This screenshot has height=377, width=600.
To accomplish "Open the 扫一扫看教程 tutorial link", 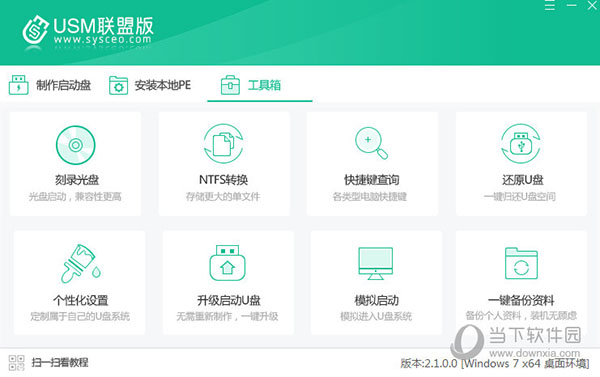I will tap(60, 362).
